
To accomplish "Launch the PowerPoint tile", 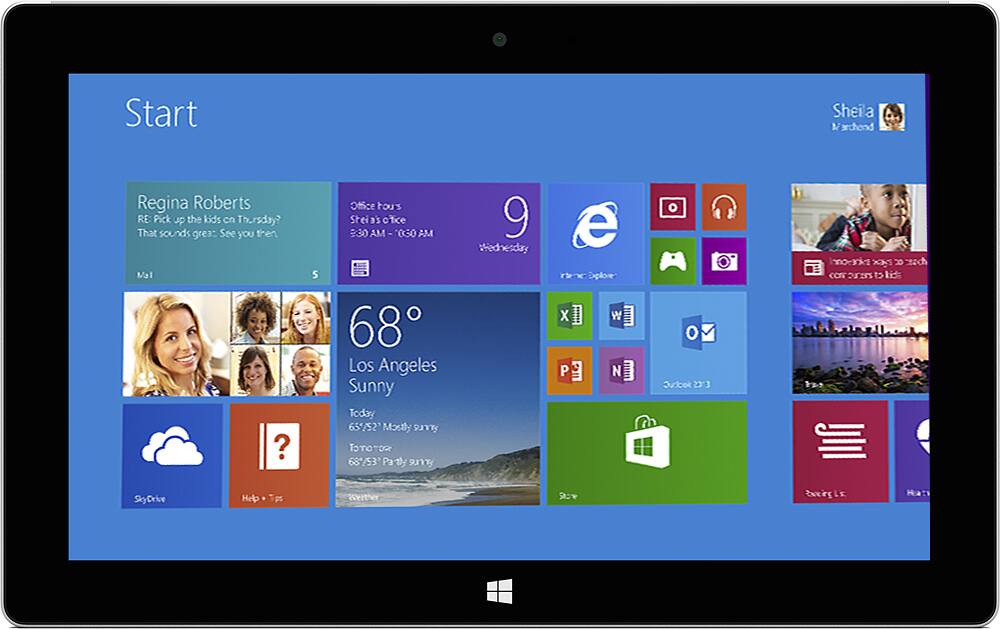I will [x=570, y=370].
